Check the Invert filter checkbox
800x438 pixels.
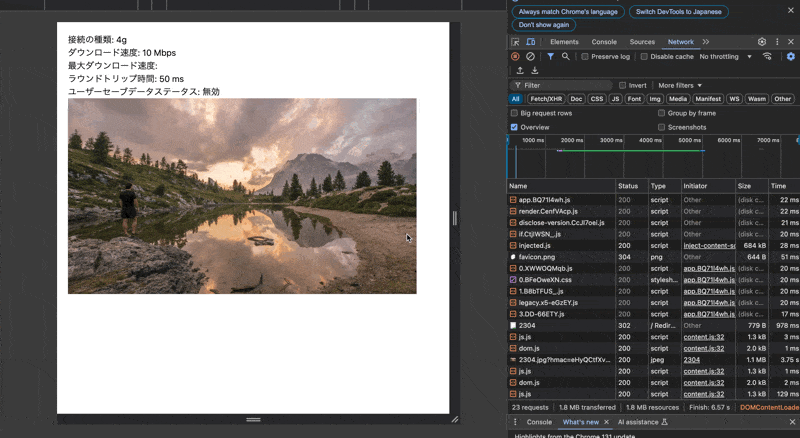[x=622, y=85]
